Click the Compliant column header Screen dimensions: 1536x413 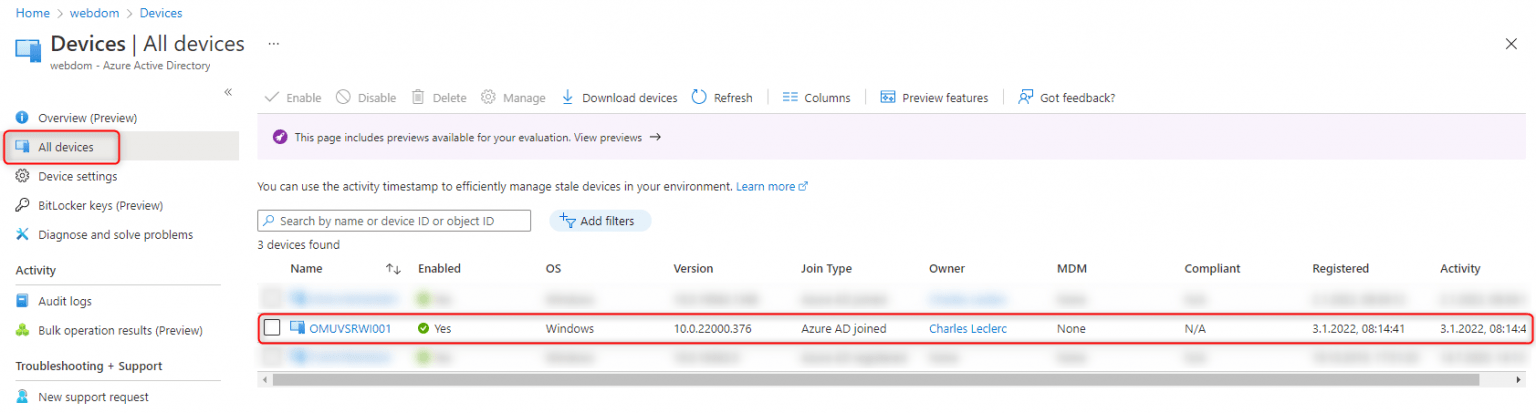(1212, 269)
